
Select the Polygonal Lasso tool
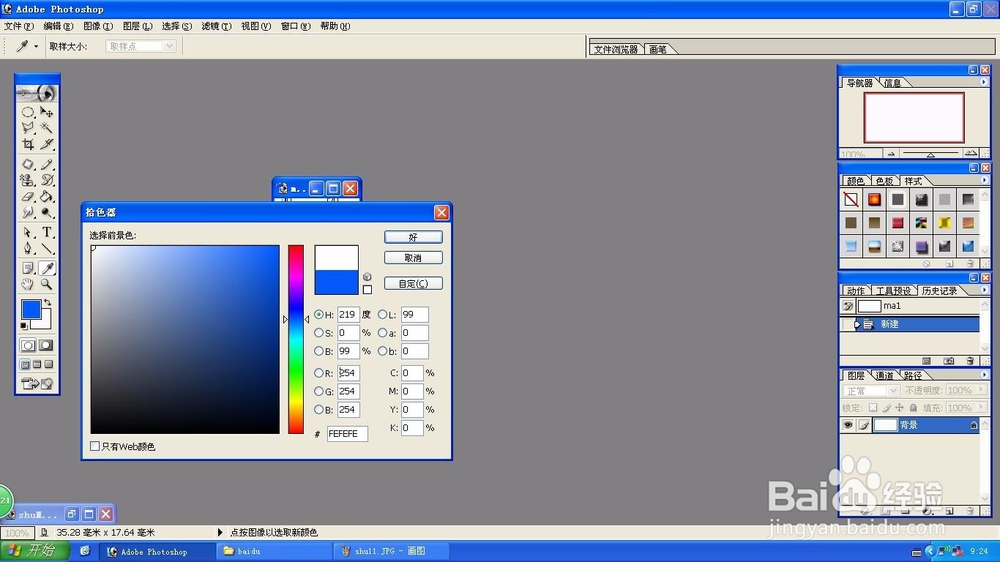28,128
